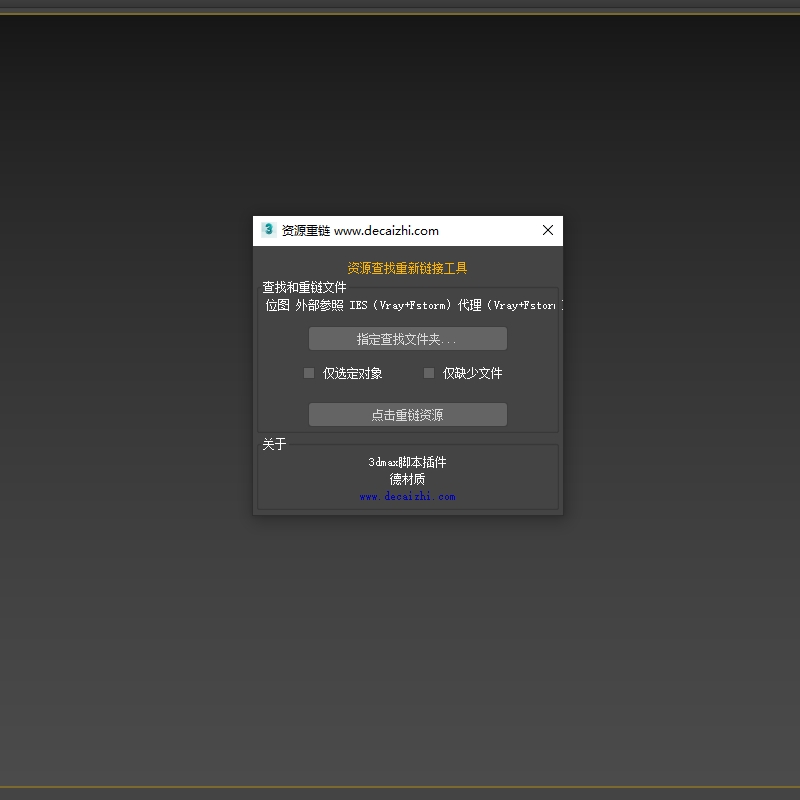Click the orange 资源查找重新链接工具 heading
Screen dimensions: 800x800
pyautogui.click(x=407, y=268)
